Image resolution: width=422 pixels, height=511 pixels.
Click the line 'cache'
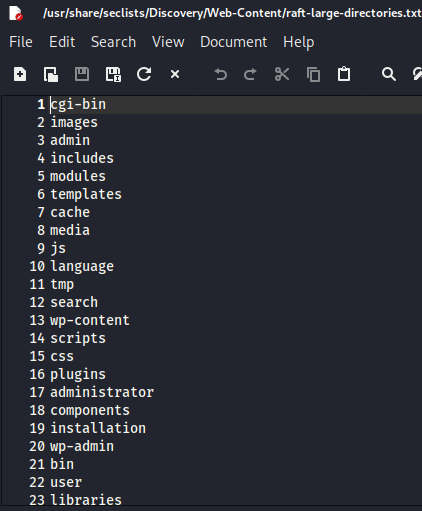(70, 212)
